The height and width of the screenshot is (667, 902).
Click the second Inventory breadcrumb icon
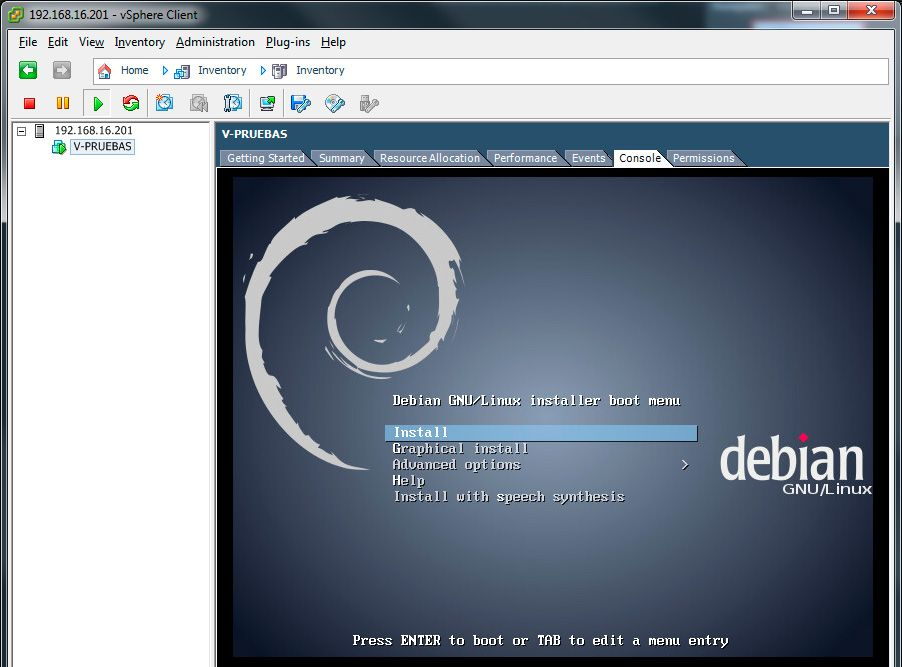280,71
